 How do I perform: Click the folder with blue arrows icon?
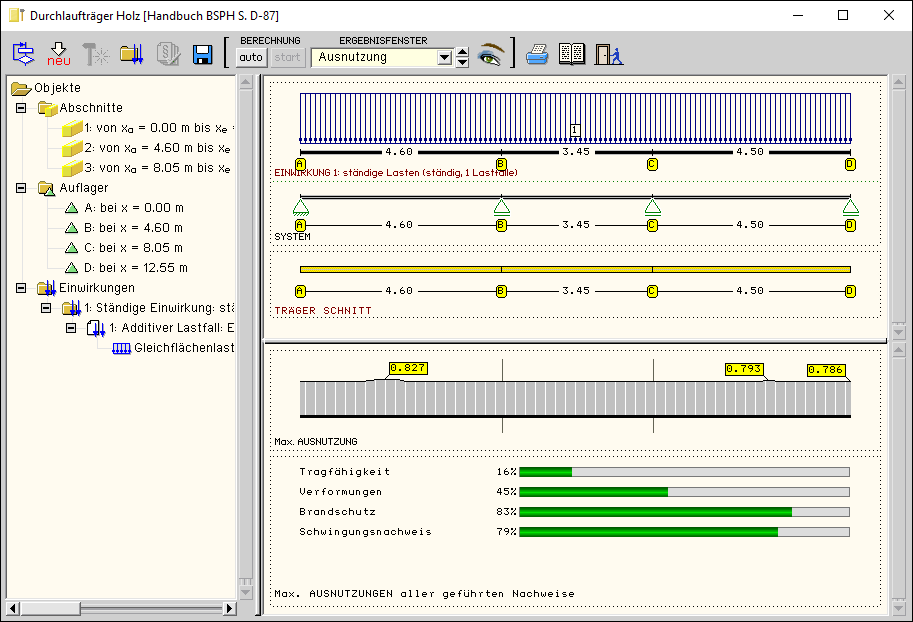coord(132,55)
